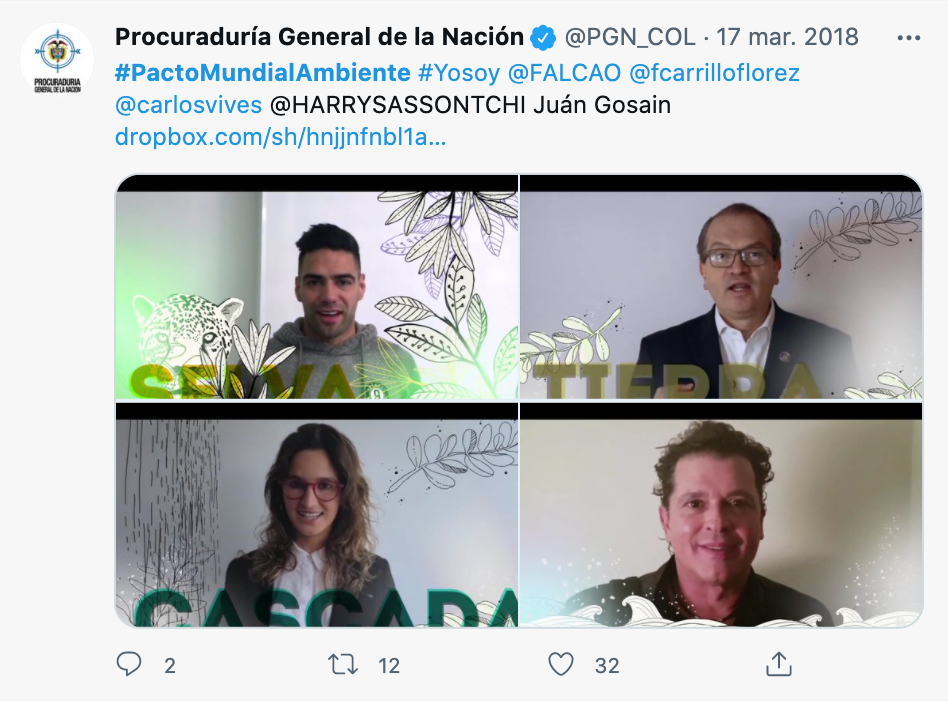Click the share upload icon

coord(779,664)
